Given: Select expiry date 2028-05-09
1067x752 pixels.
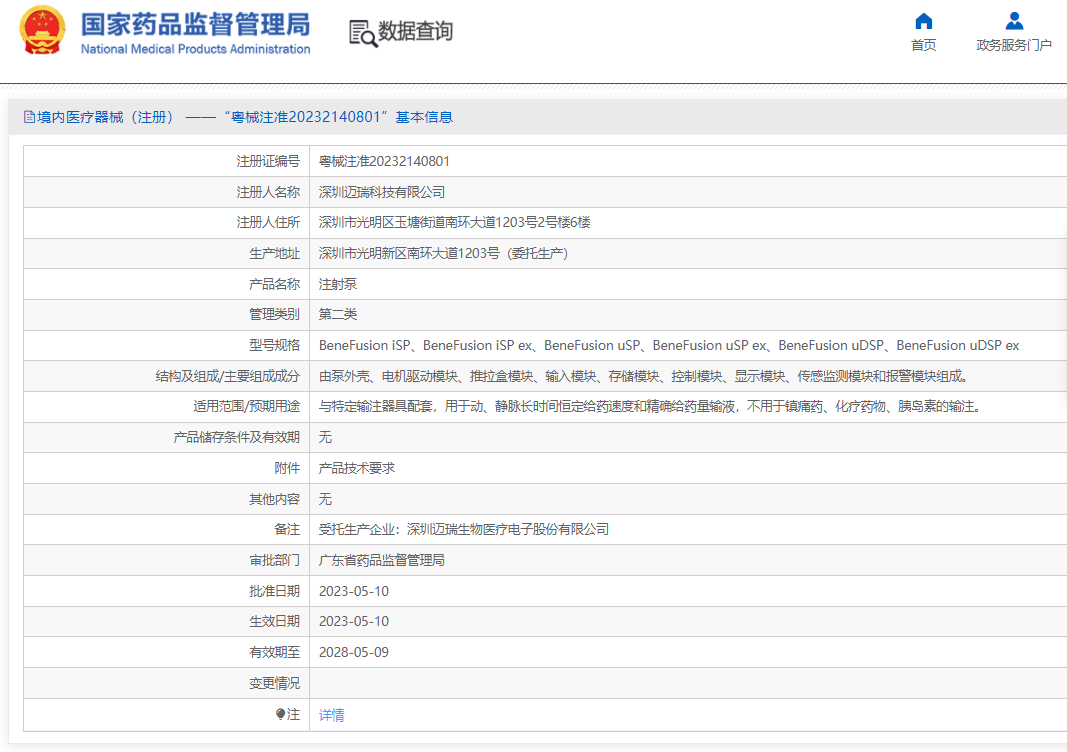Looking at the screenshot, I should pyautogui.click(x=354, y=652).
